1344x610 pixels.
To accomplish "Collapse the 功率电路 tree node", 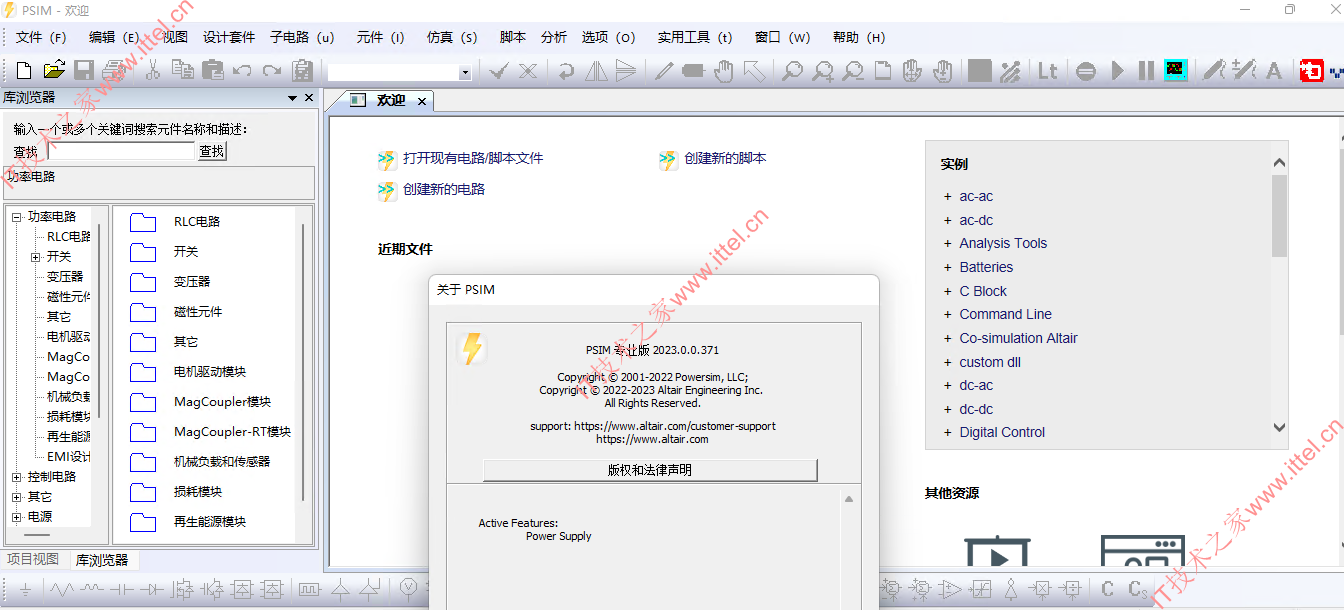I will (x=17, y=217).
